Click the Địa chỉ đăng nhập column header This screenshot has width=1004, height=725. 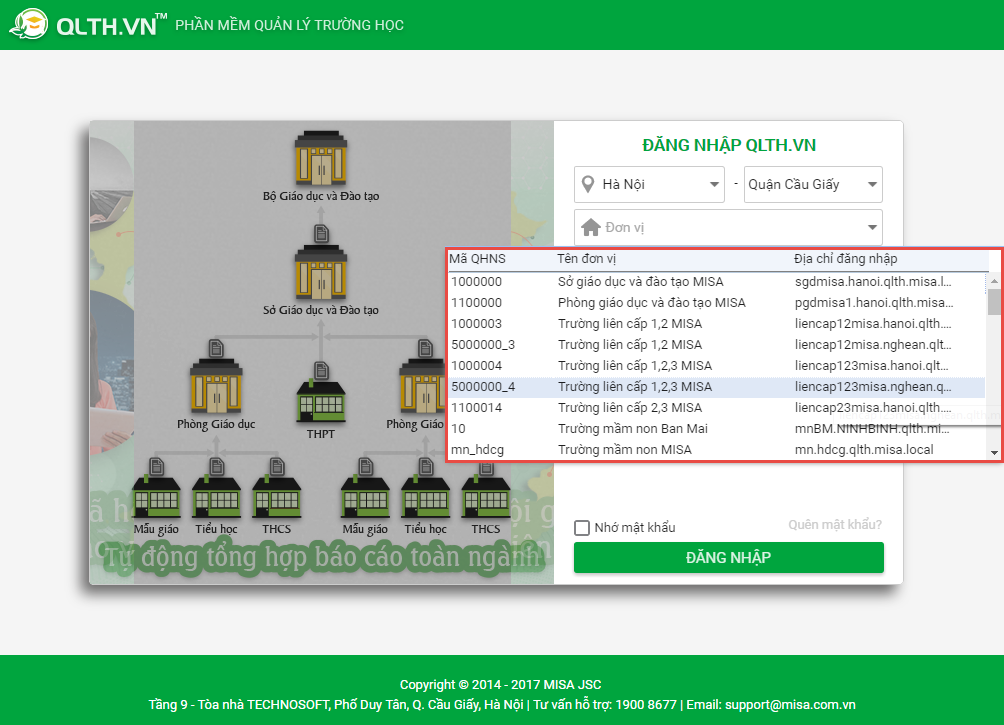pyautogui.click(x=846, y=259)
